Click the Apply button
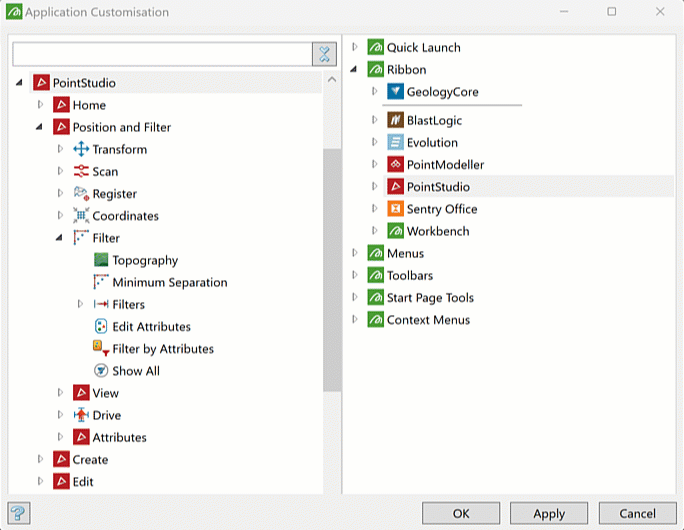684x530 pixels. [x=549, y=513]
